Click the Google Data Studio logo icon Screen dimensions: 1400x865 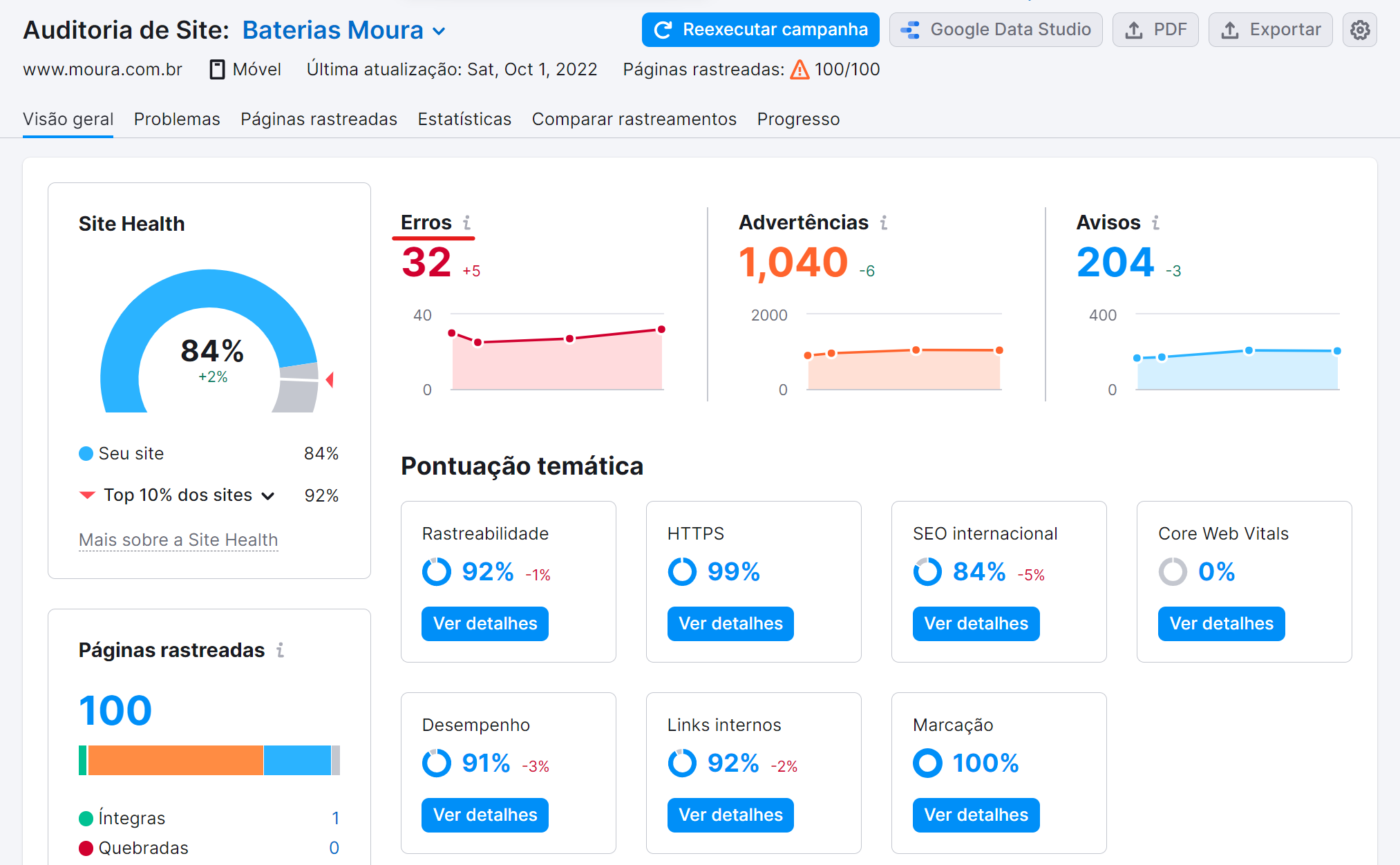(910, 30)
